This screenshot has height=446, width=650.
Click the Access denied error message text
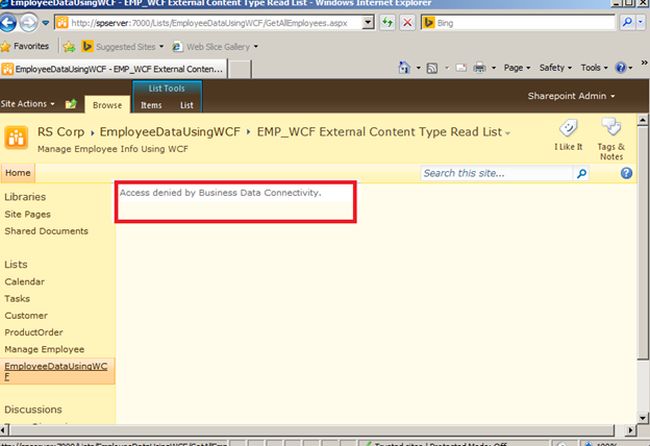(221, 193)
